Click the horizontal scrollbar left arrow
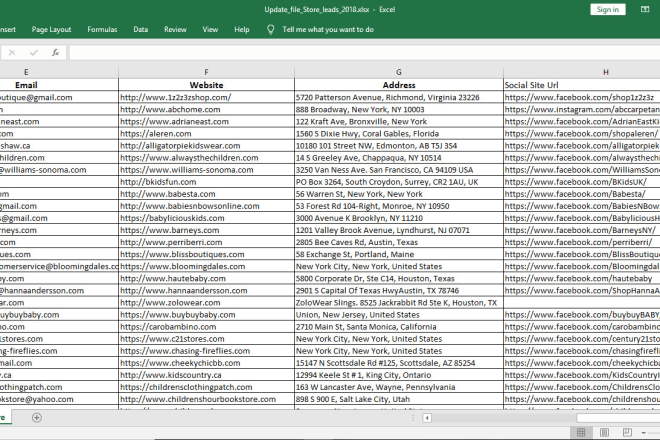The image size is (660, 440). (427, 418)
